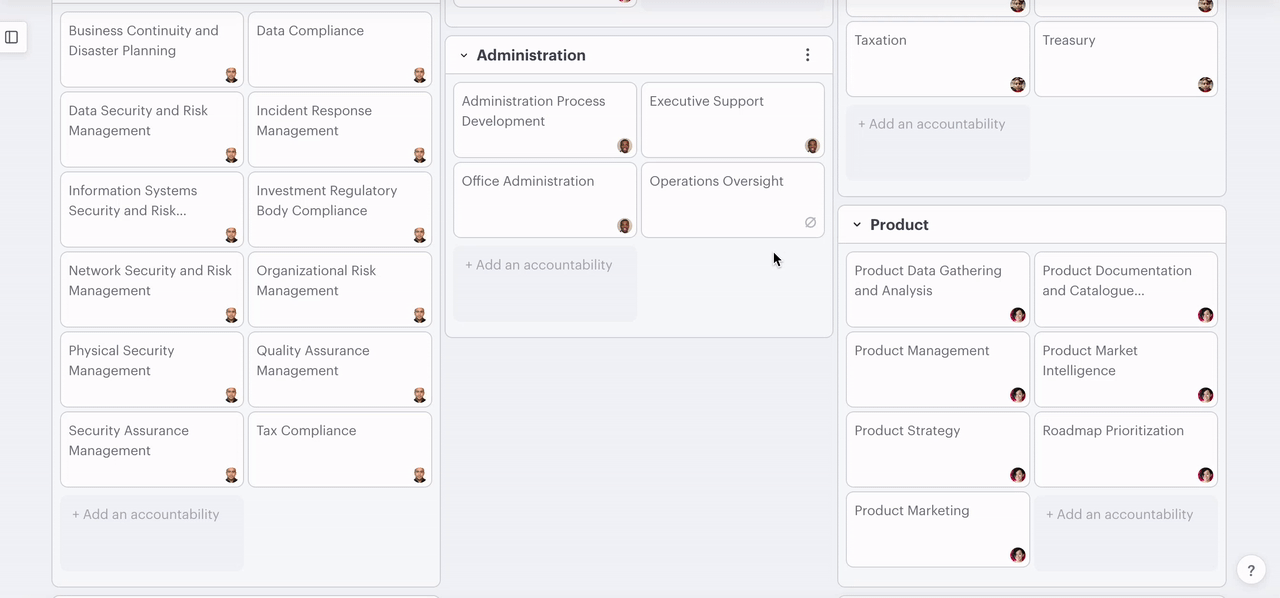Open the Administration three-dot options menu

click(808, 55)
